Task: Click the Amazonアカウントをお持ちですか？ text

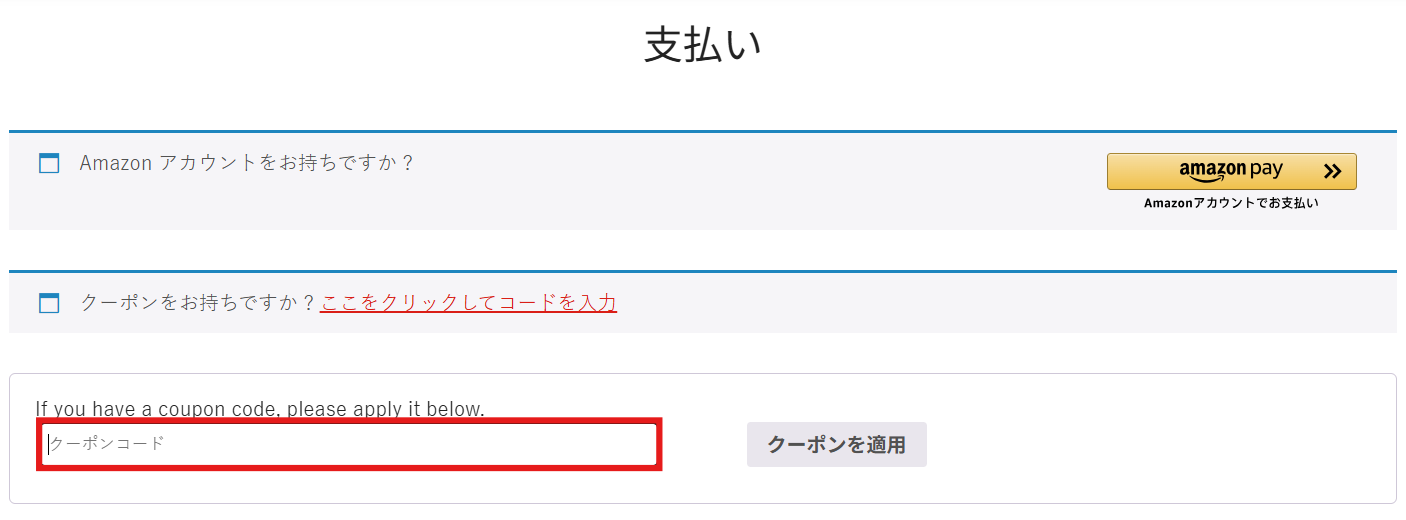Action: 246,162
